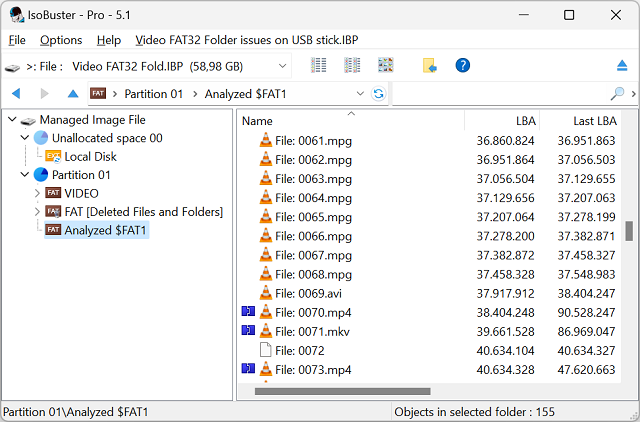Click the Partition 01 pie chart icon
The image size is (640, 422).
coord(41,175)
